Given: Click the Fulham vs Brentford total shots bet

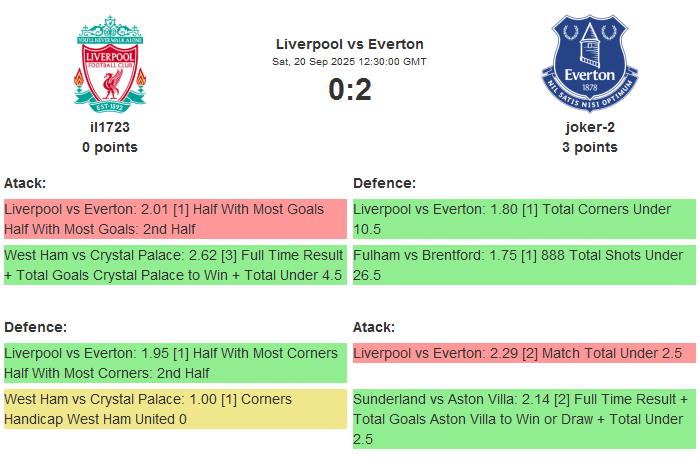Looking at the screenshot, I should point(524,265).
